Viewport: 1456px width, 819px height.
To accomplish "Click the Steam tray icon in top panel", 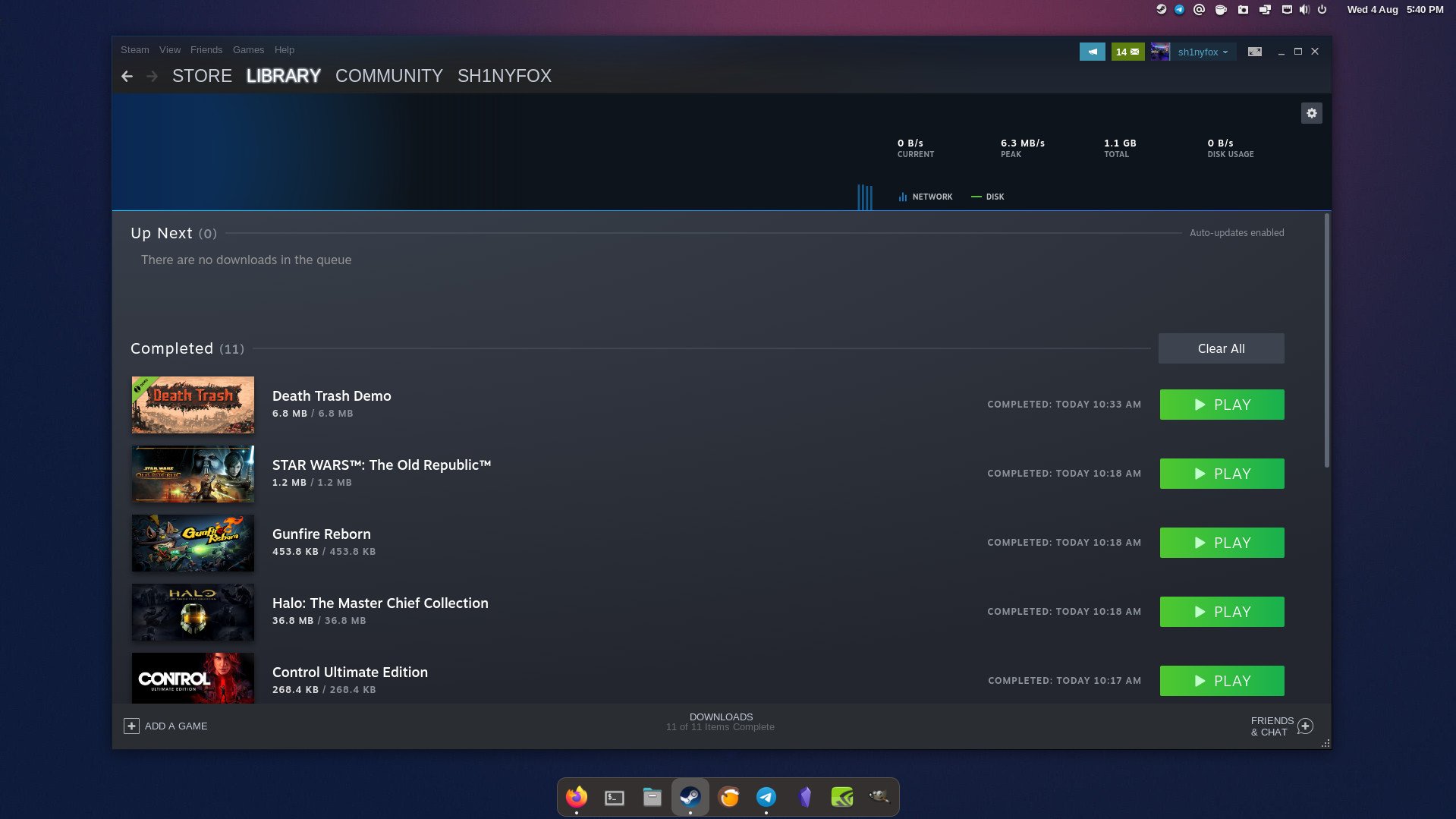I will (1161, 10).
